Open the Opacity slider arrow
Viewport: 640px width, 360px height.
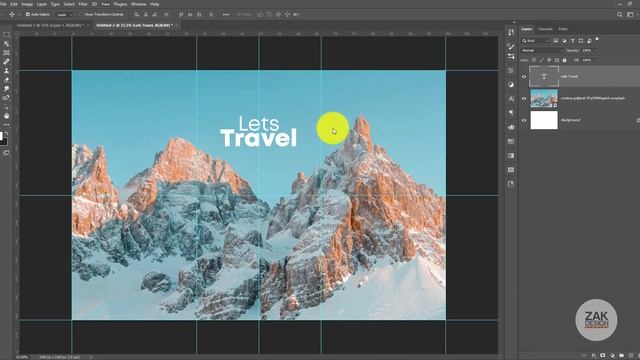tap(596, 50)
